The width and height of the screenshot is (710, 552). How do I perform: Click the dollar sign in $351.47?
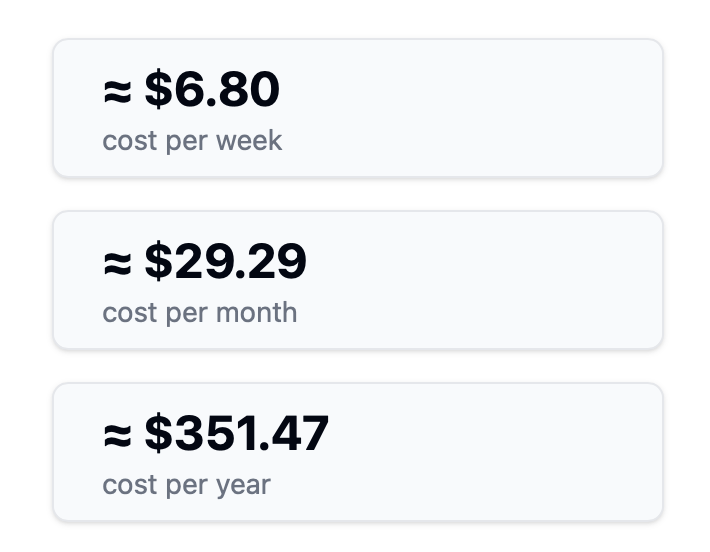tap(158, 434)
